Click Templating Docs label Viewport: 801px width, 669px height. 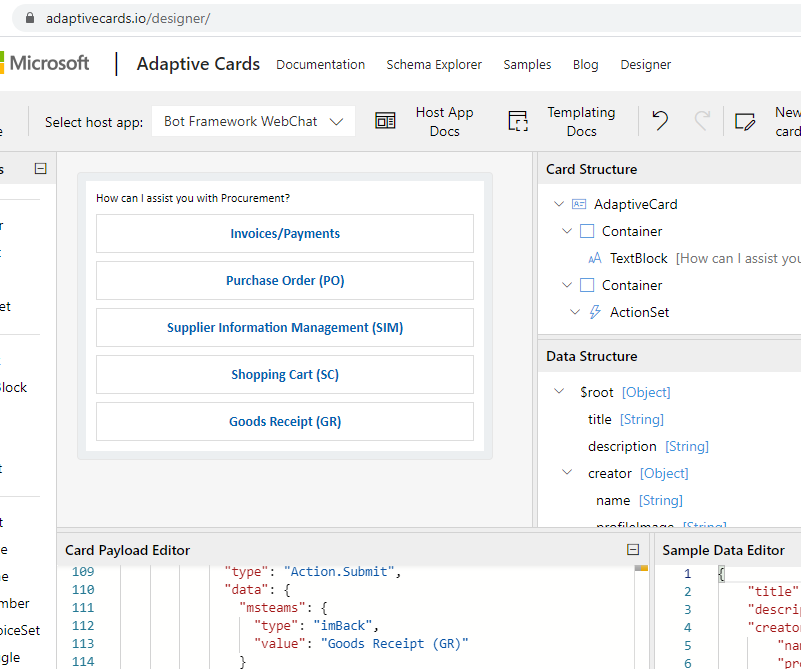coord(581,122)
